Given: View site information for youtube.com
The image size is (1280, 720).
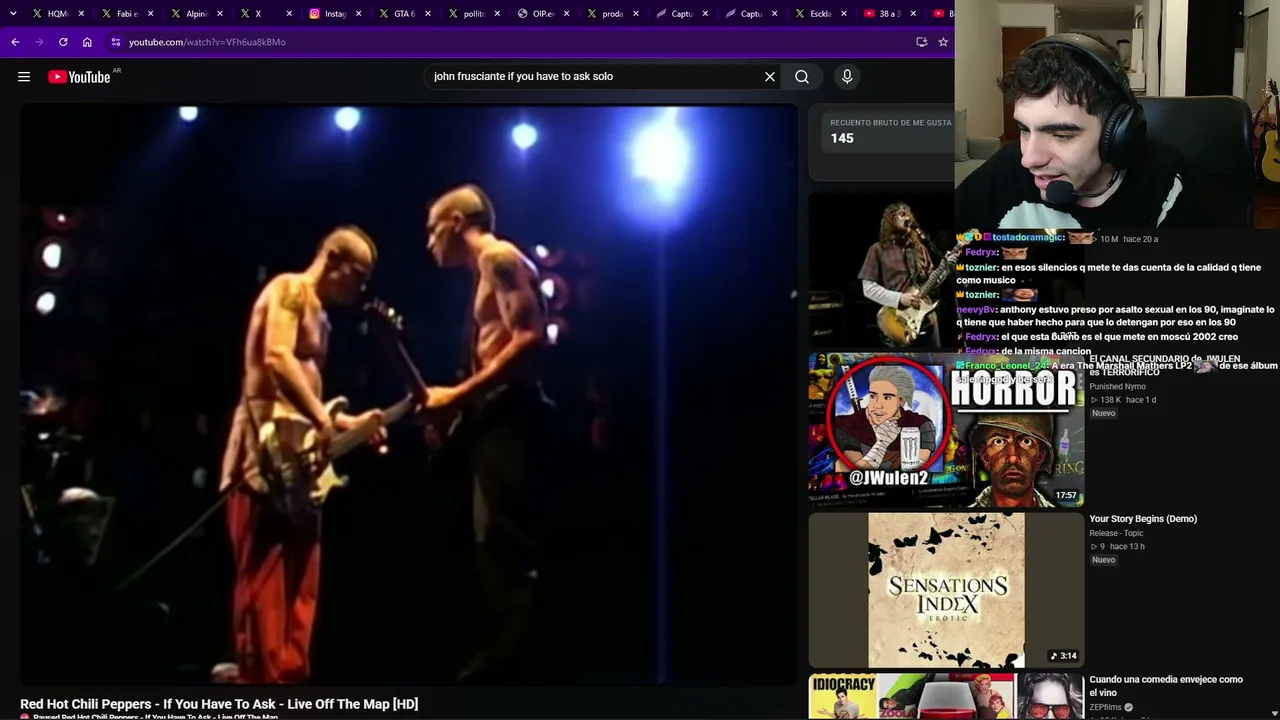Looking at the screenshot, I should (x=116, y=42).
